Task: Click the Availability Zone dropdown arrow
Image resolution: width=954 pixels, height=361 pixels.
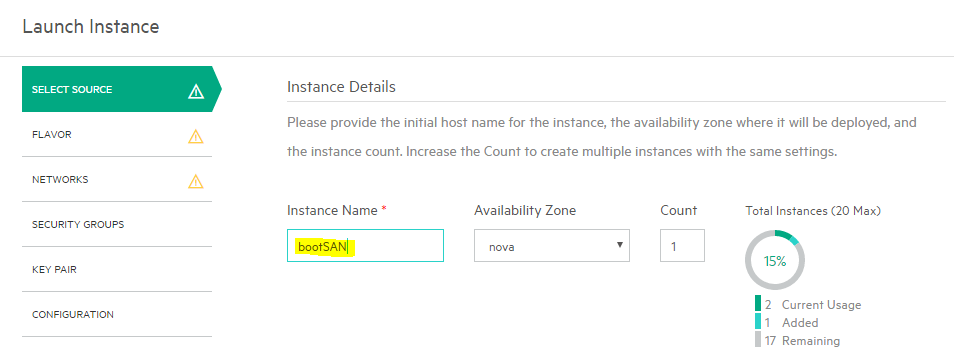Action: (x=619, y=245)
